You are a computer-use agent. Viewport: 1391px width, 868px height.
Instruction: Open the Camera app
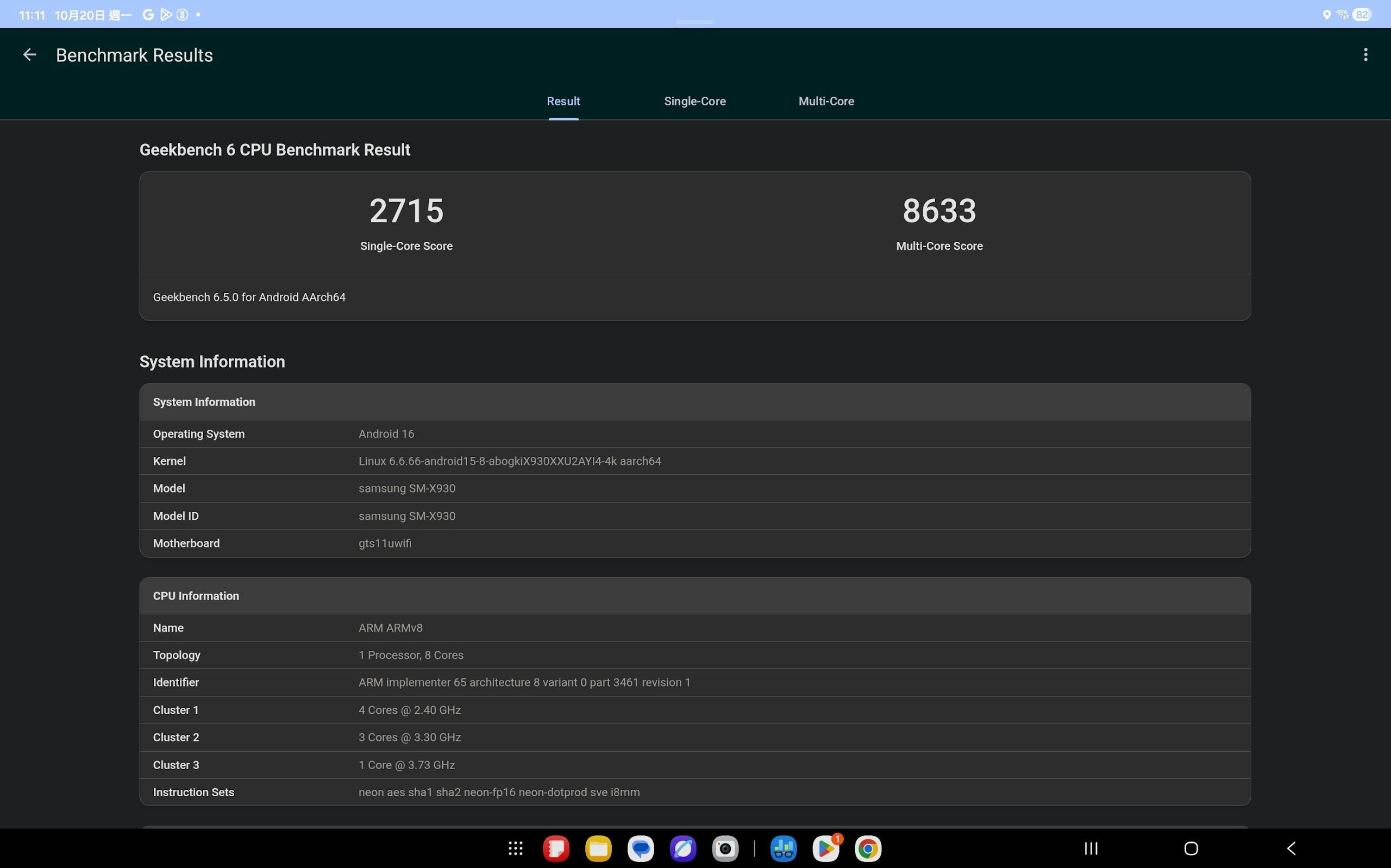click(725, 848)
